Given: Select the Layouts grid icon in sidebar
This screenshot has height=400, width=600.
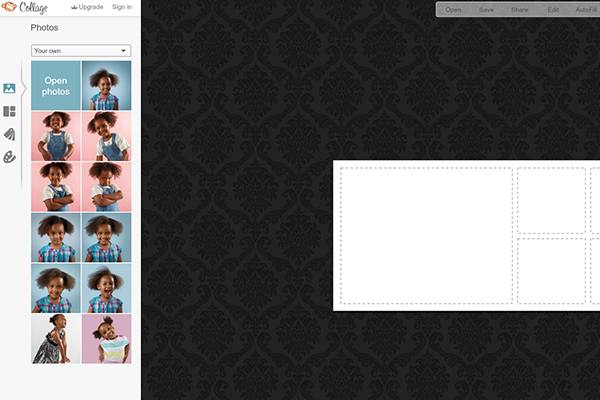Looking at the screenshot, I should (10, 111).
